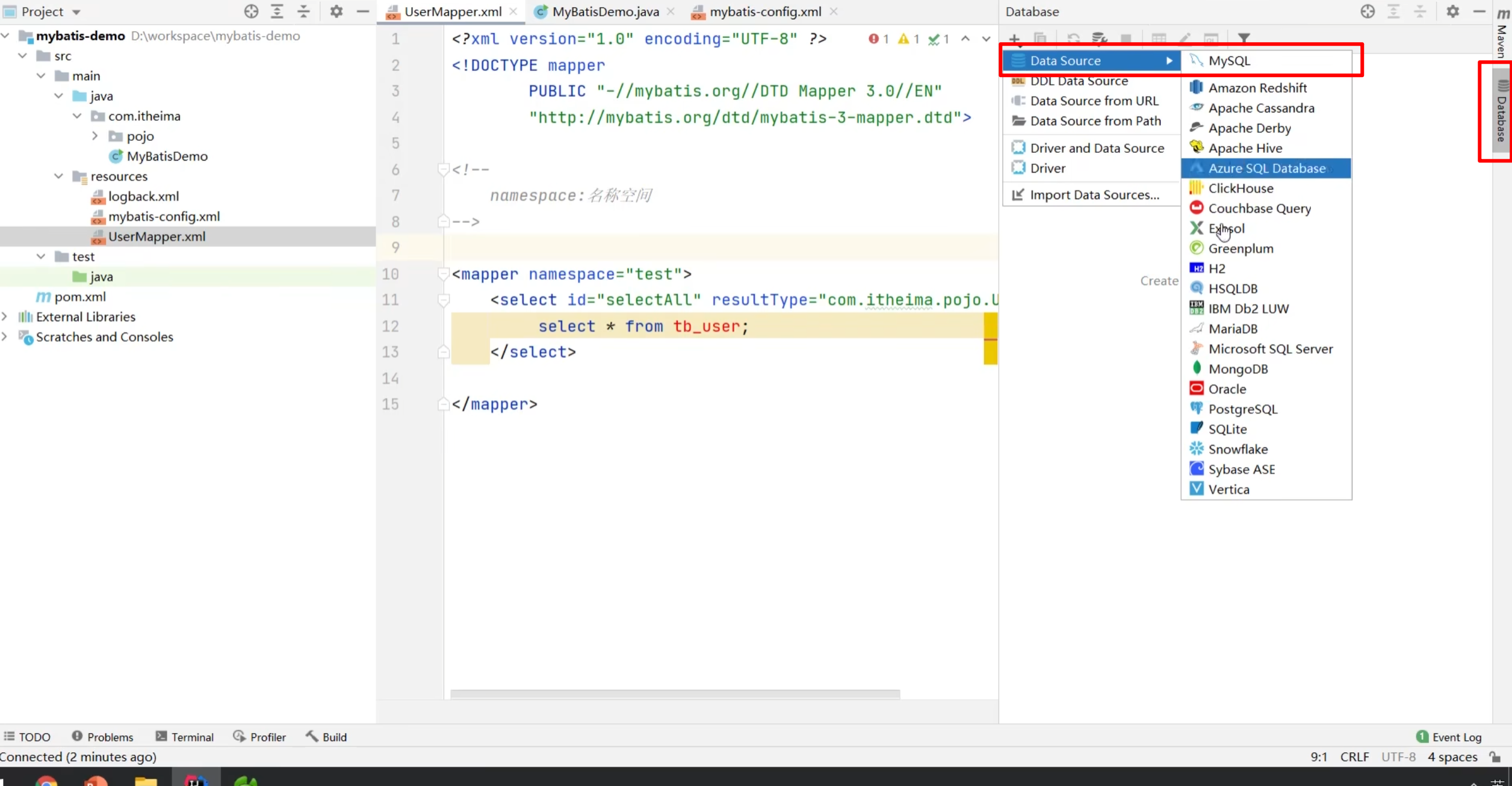Open the Problems tool window

[x=103, y=737]
